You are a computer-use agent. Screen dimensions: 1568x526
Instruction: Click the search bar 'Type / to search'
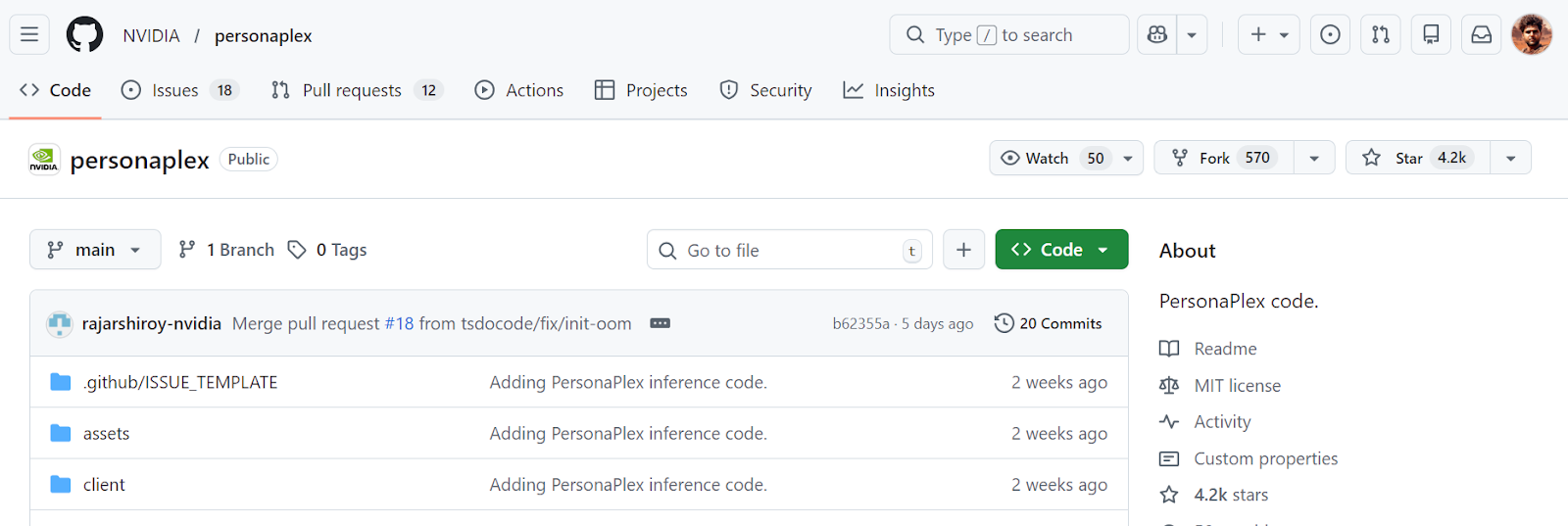[1009, 35]
